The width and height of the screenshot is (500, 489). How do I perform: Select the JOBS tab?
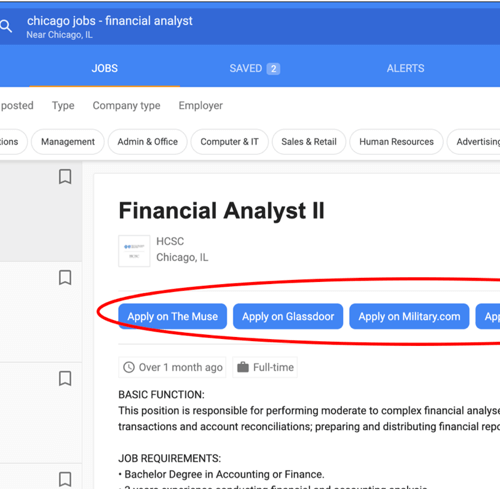coord(105,68)
